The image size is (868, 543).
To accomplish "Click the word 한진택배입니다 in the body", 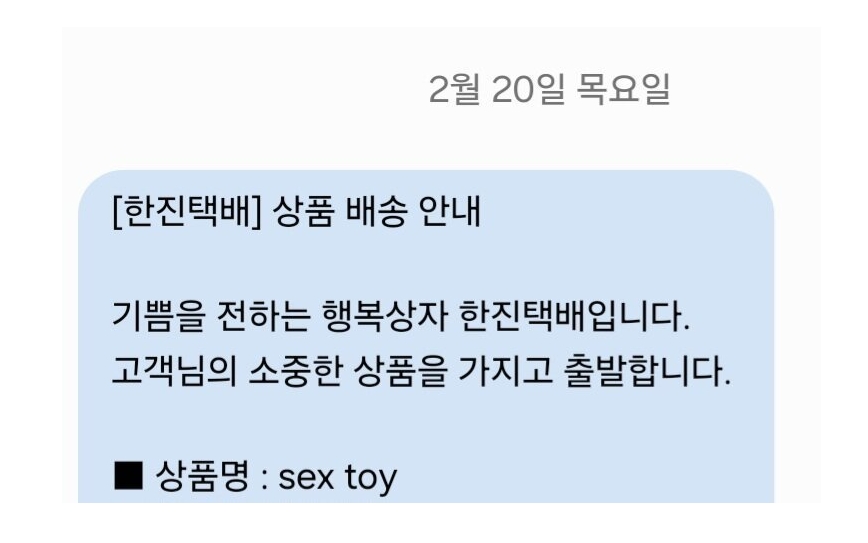I will [x=575, y=323].
